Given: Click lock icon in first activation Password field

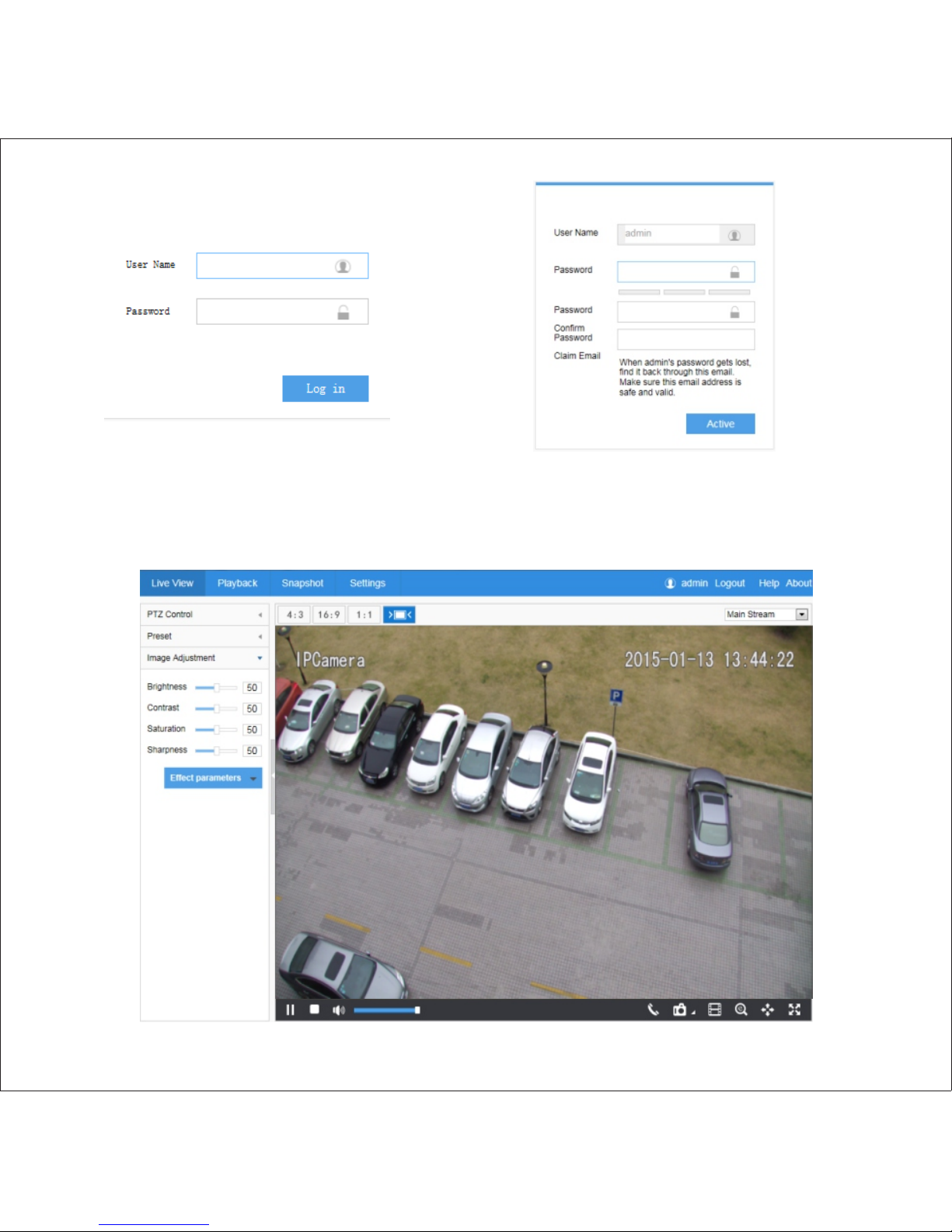Looking at the screenshot, I should coord(734,272).
